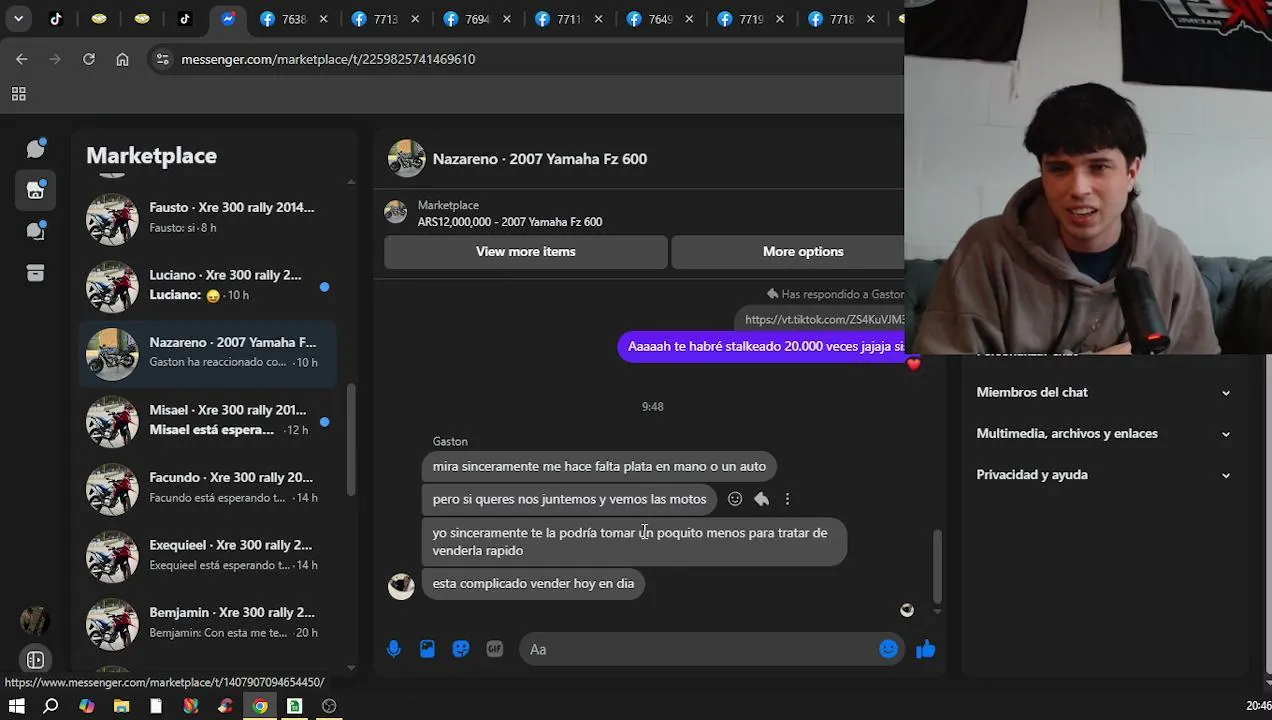Screen dimensions: 1272x720
Task: Open Chrome from the taskbar
Action: click(x=260, y=706)
